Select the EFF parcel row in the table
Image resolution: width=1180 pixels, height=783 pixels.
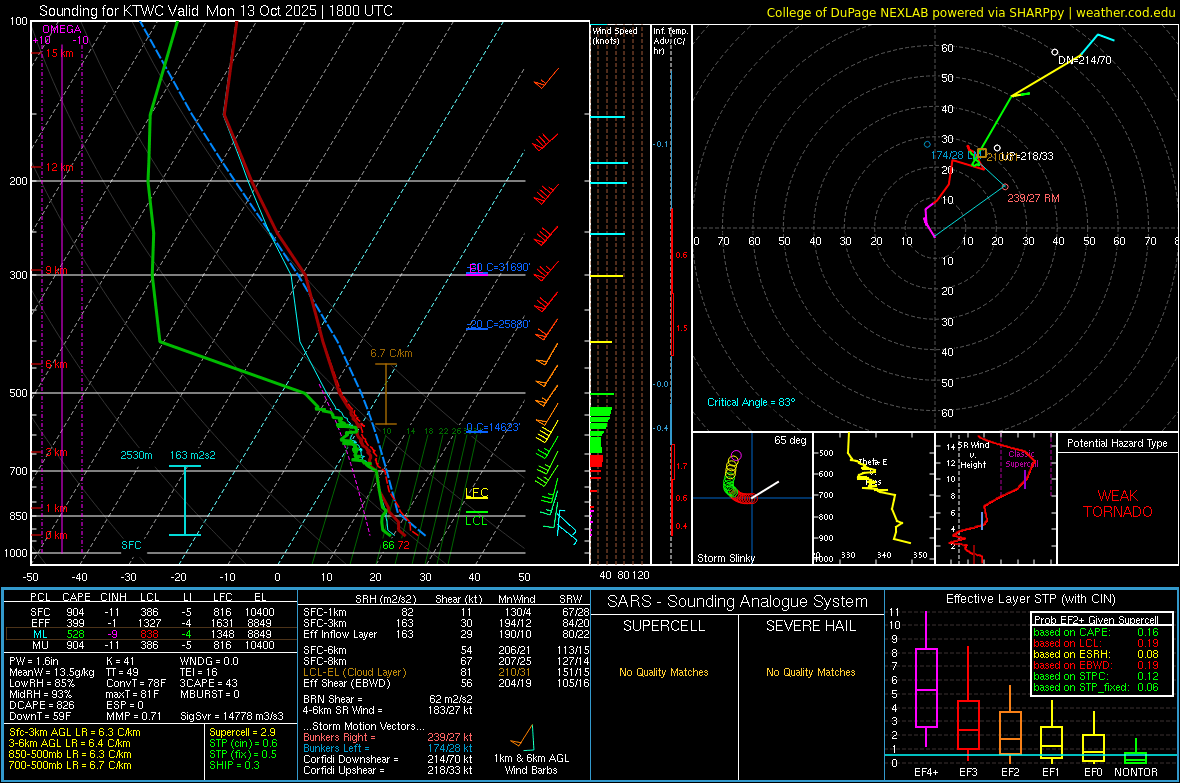(151, 623)
